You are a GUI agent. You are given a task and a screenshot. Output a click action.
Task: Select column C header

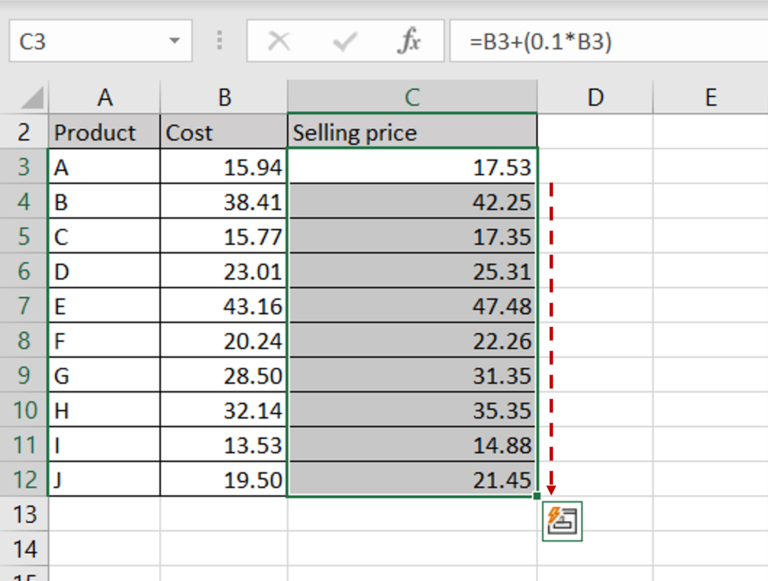coord(412,97)
